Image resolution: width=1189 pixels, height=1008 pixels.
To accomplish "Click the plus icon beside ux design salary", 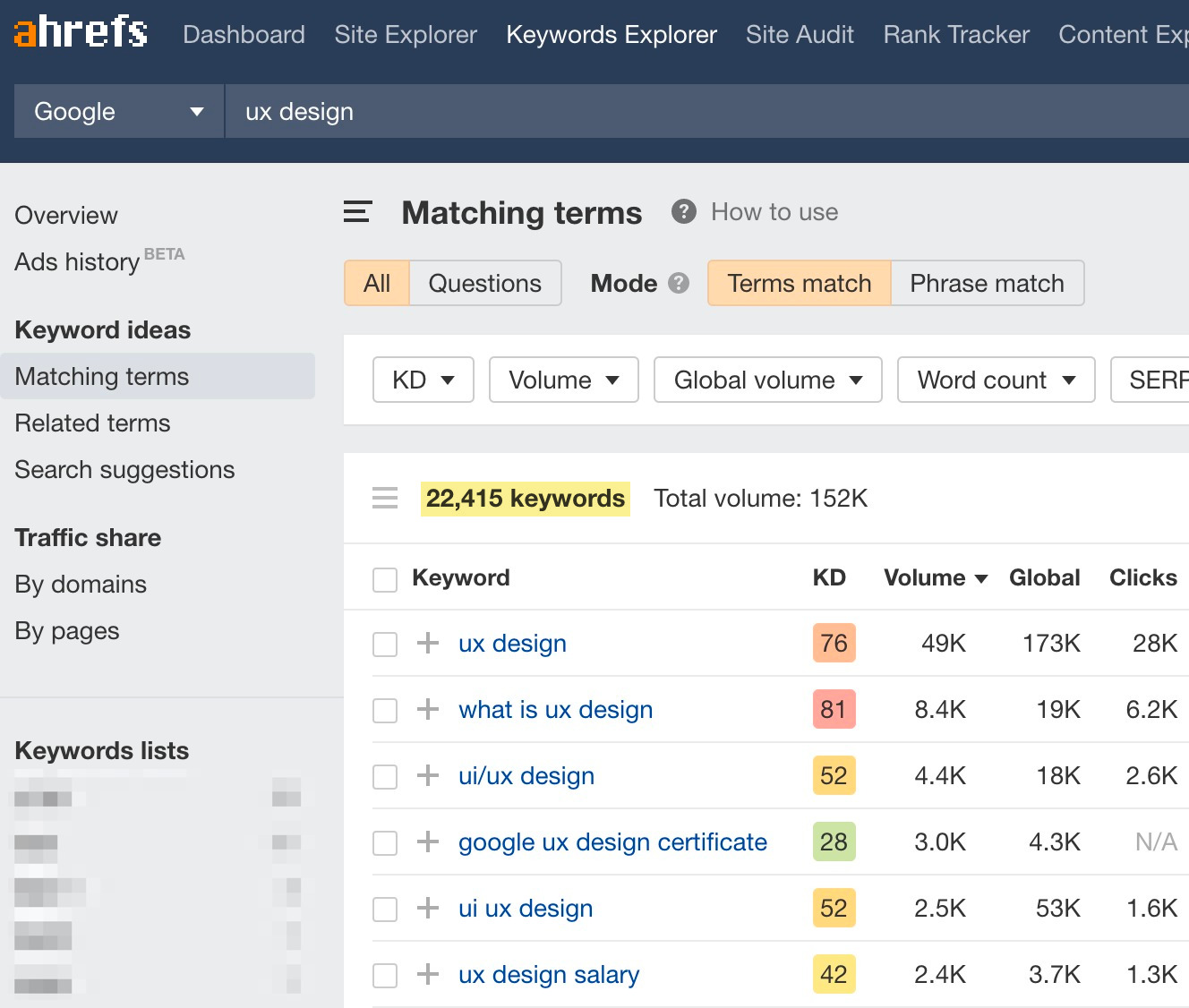I will click(428, 975).
